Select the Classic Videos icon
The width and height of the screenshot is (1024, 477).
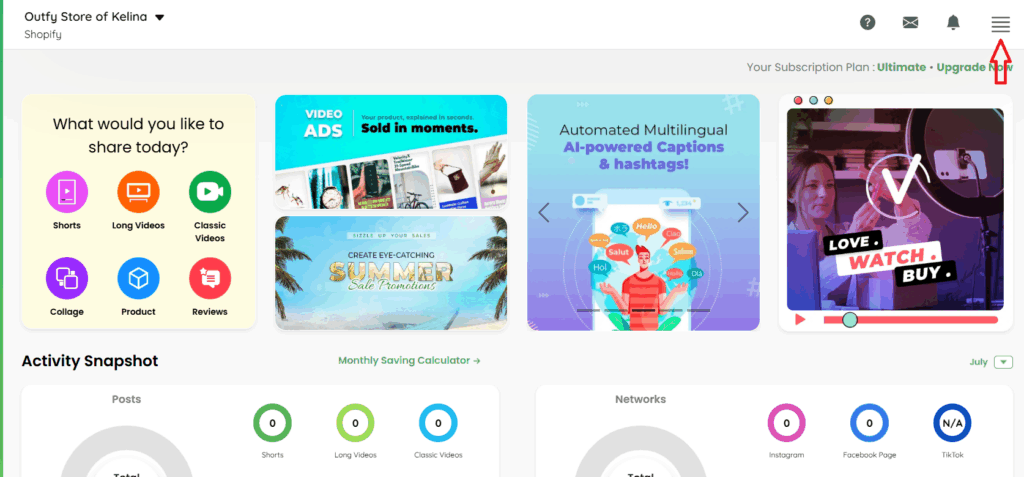pos(210,192)
